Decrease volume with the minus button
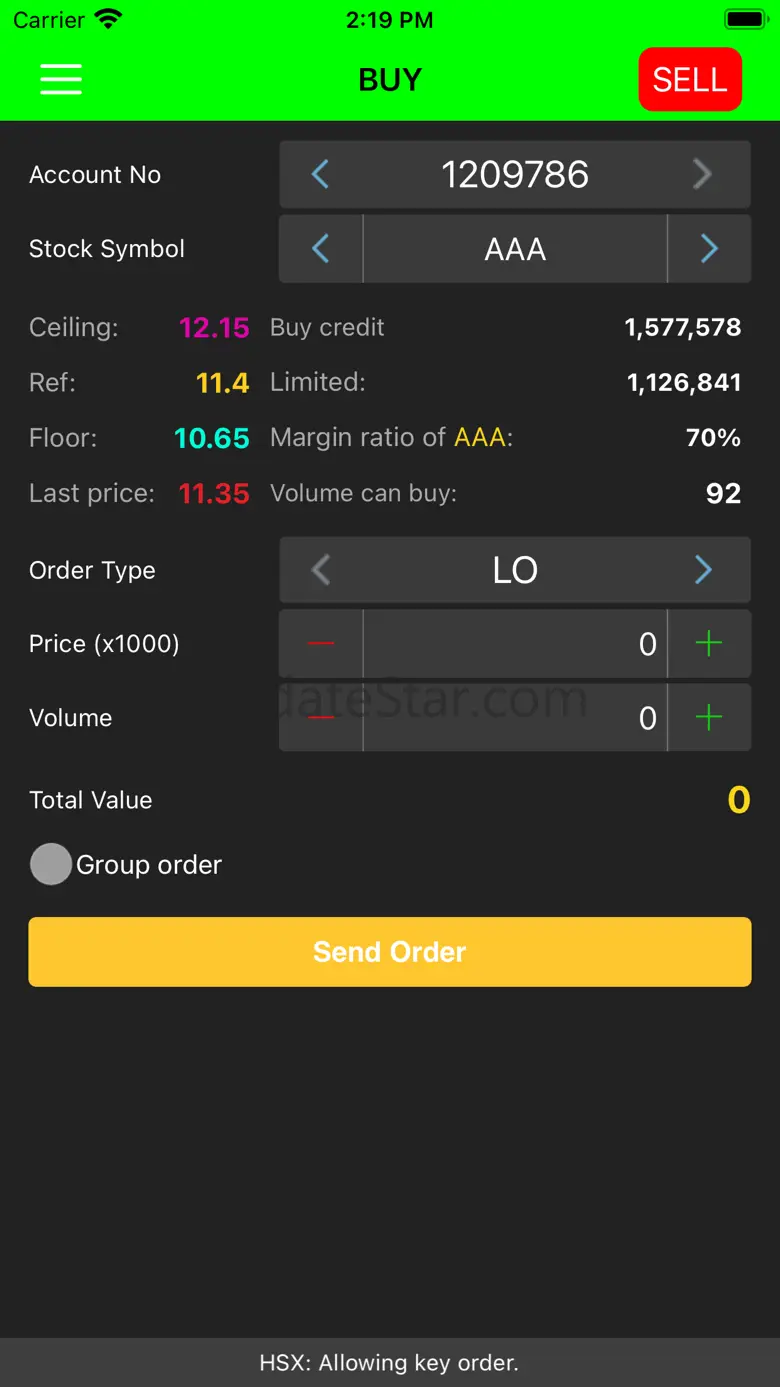The width and height of the screenshot is (780, 1387). [x=321, y=718]
